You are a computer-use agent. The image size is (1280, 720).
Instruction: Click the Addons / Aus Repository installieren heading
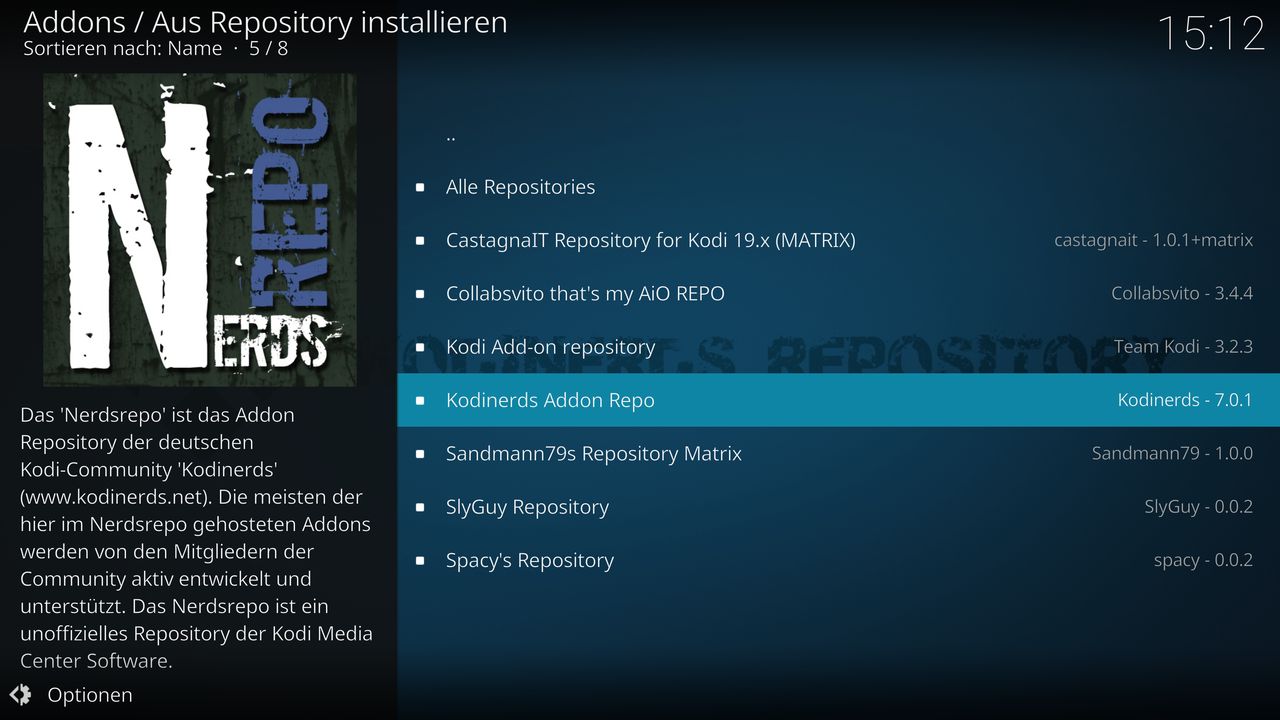click(x=265, y=21)
